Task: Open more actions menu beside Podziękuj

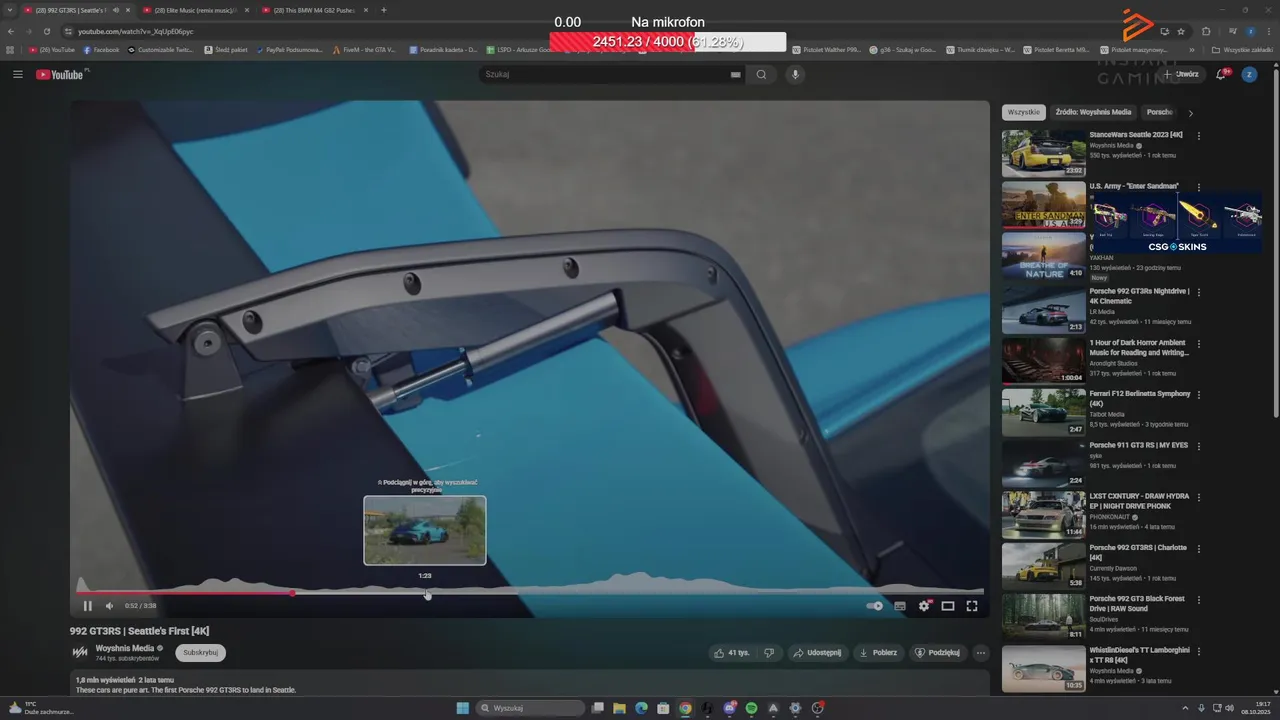Action: pyautogui.click(x=981, y=653)
